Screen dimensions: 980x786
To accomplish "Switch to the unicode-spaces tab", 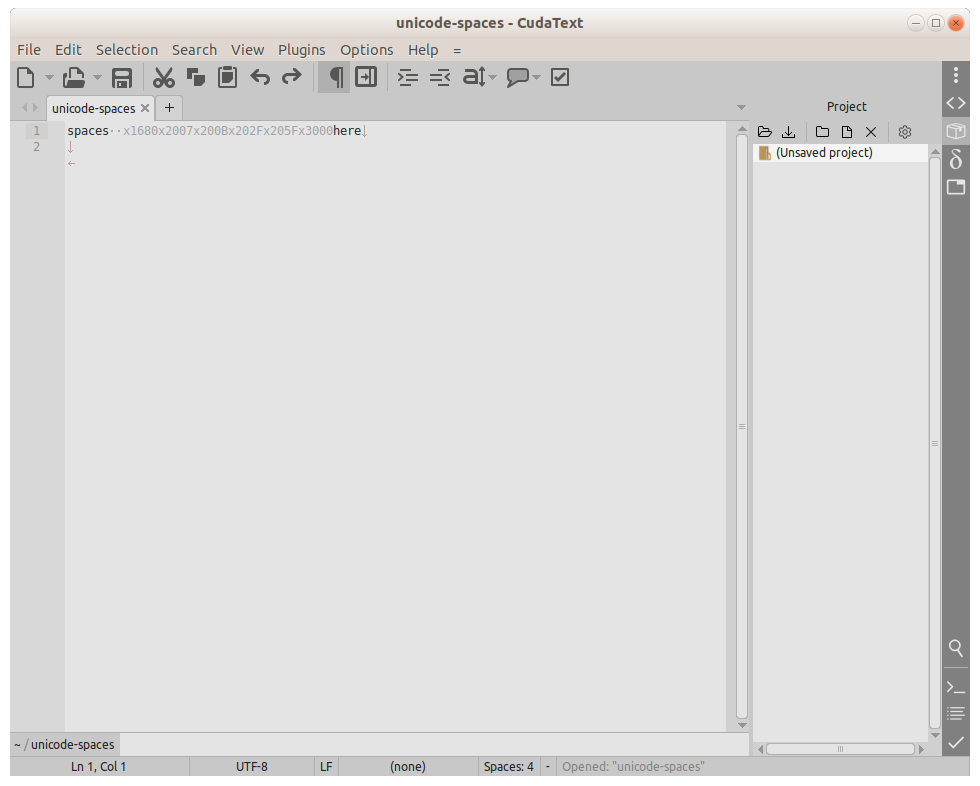I will [93, 108].
